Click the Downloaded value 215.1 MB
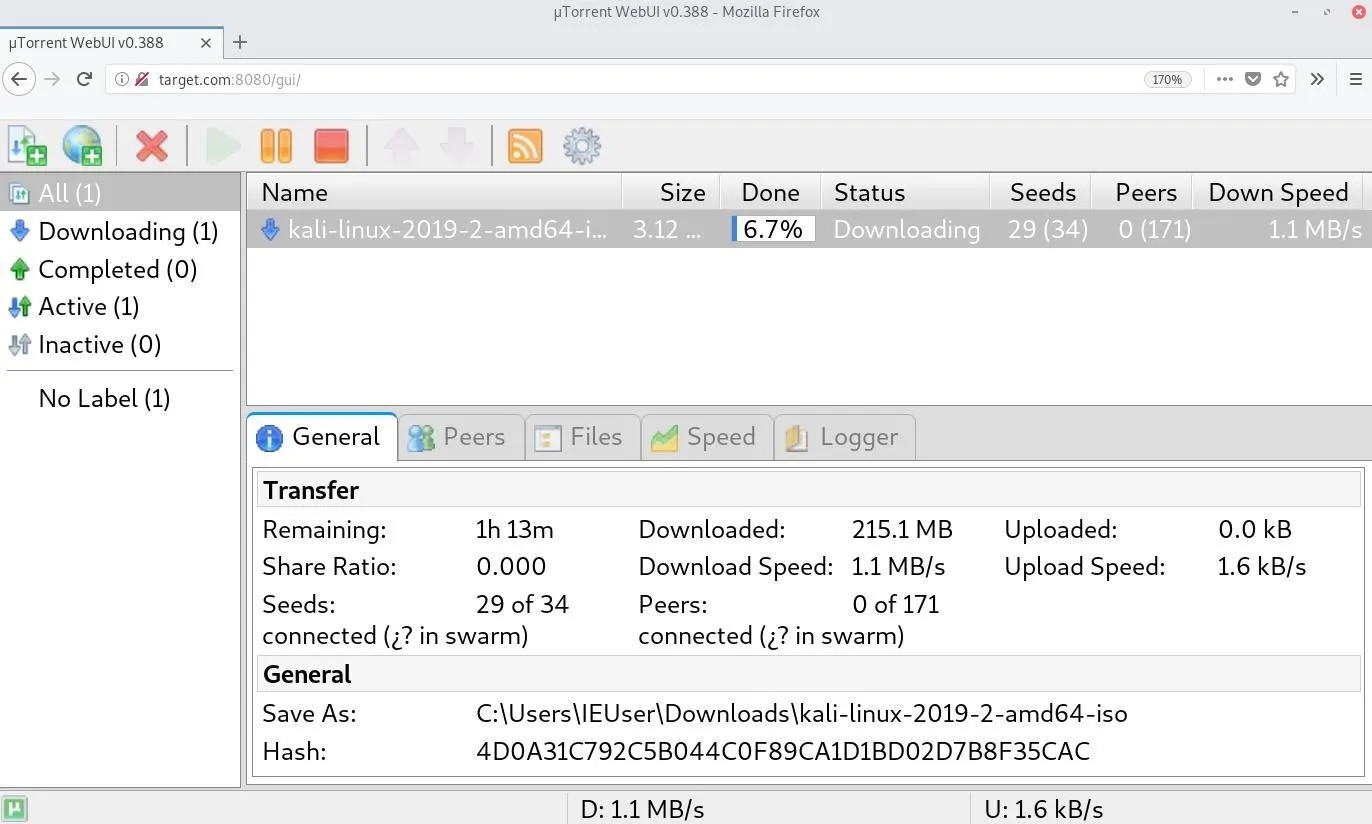The height and width of the screenshot is (824, 1372). coord(902,529)
